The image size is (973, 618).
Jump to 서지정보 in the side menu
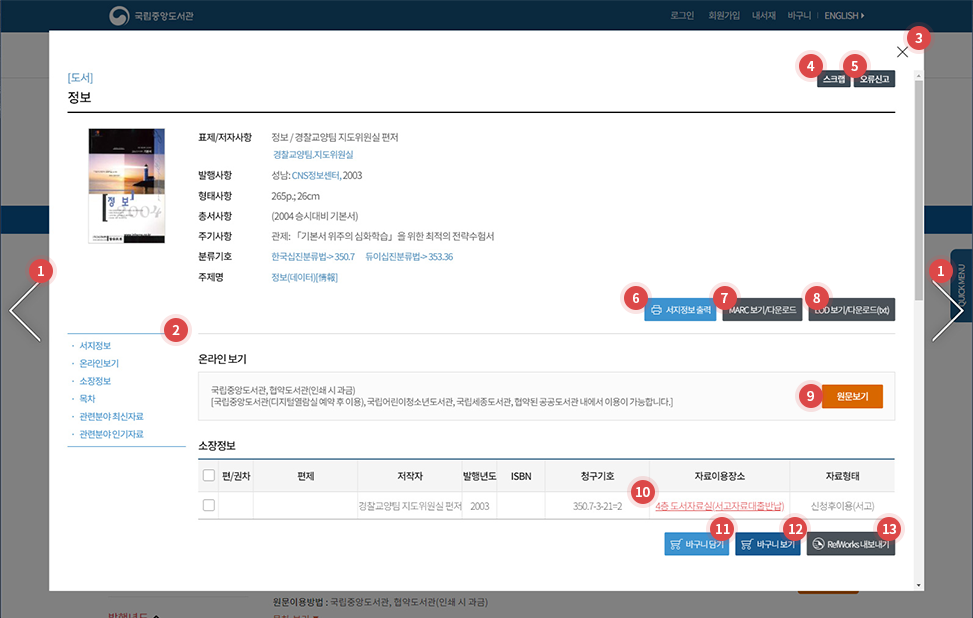point(95,346)
